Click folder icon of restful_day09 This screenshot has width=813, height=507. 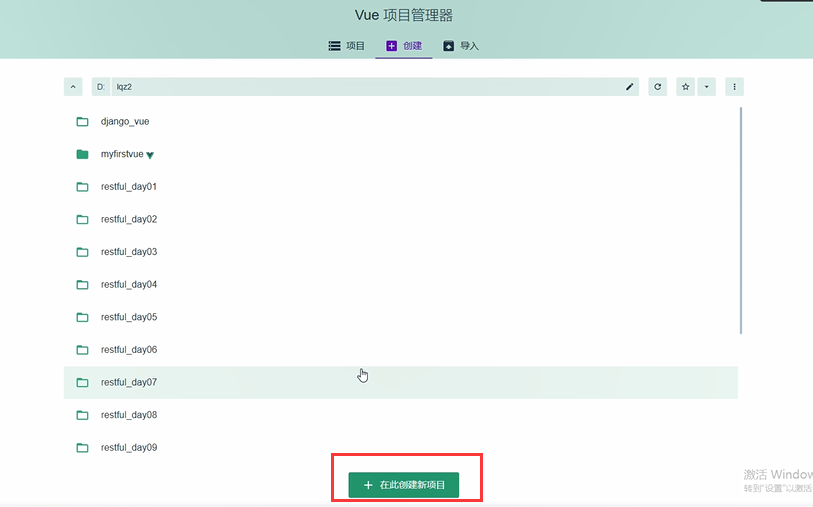tap(82, 448)
